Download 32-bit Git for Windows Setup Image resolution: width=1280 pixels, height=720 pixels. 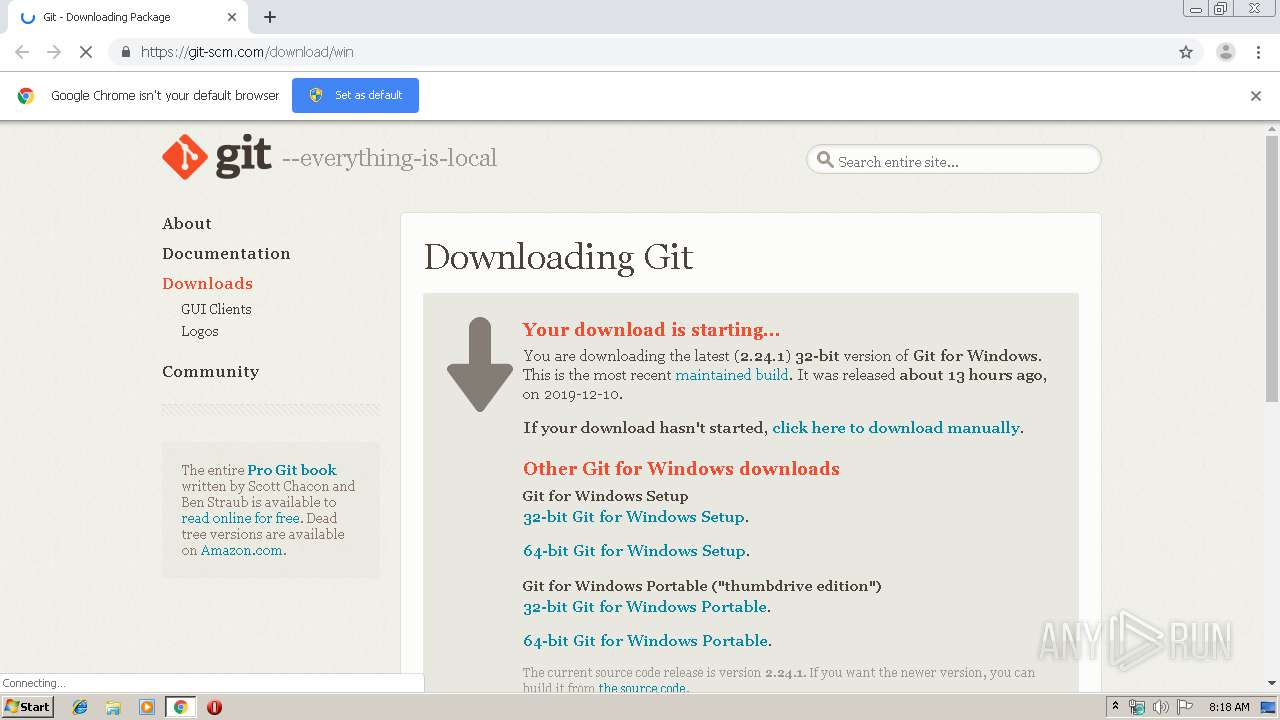tap(634, 517)
